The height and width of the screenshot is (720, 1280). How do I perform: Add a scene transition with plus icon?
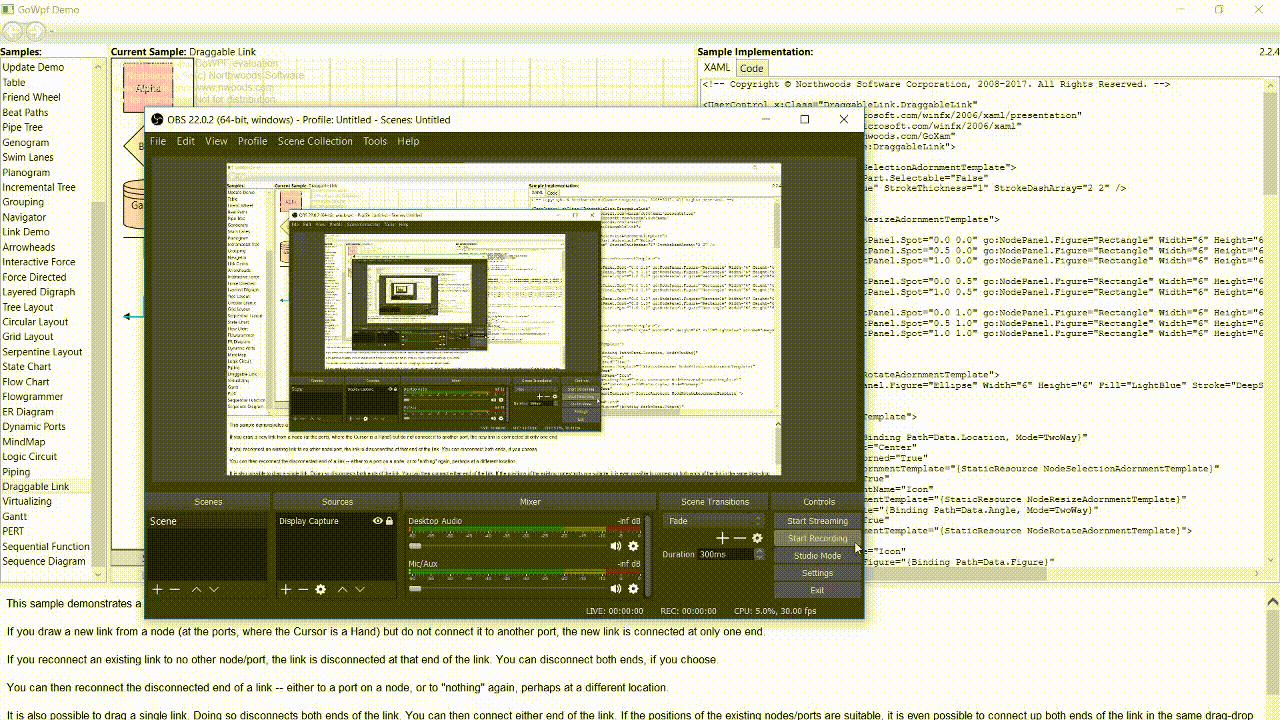(x=722, y=538)
